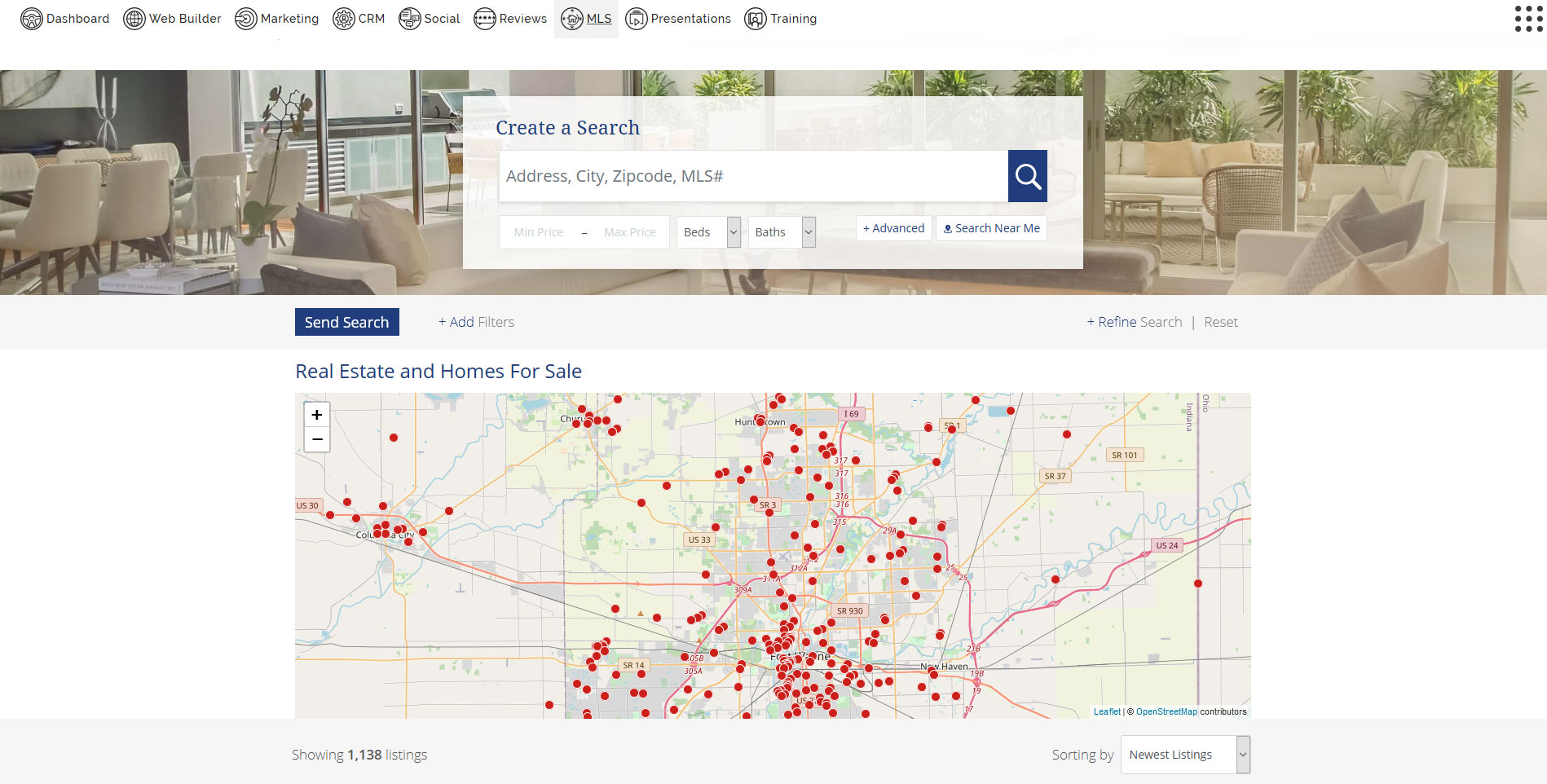
Task: Click the Min Price field
Action: coord(539,232)
